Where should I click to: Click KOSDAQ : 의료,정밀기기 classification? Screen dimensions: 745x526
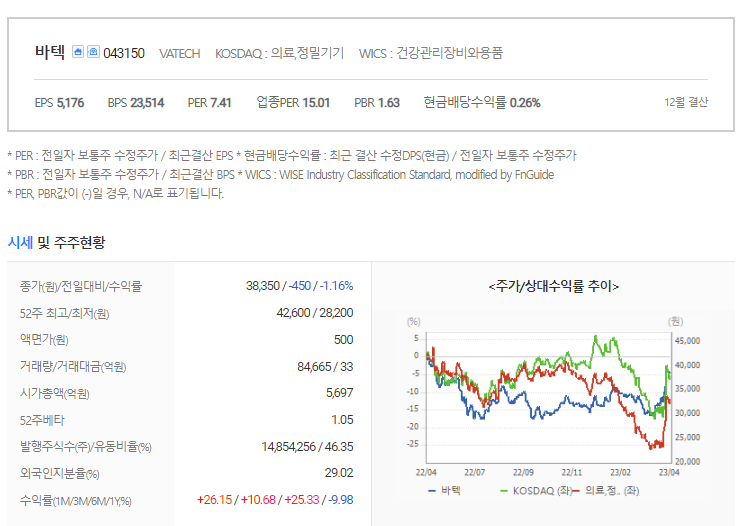click(279, 53)
